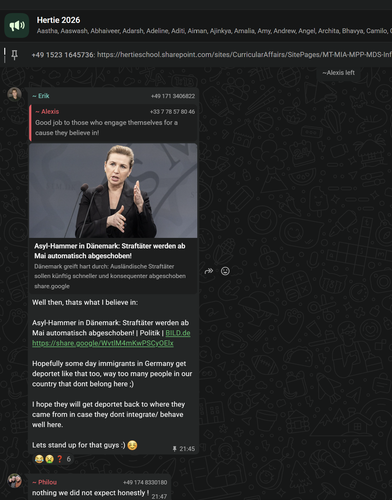Open the nauseated emoji reaction
This screenshot has width=392, height=500.
[49, 459]
